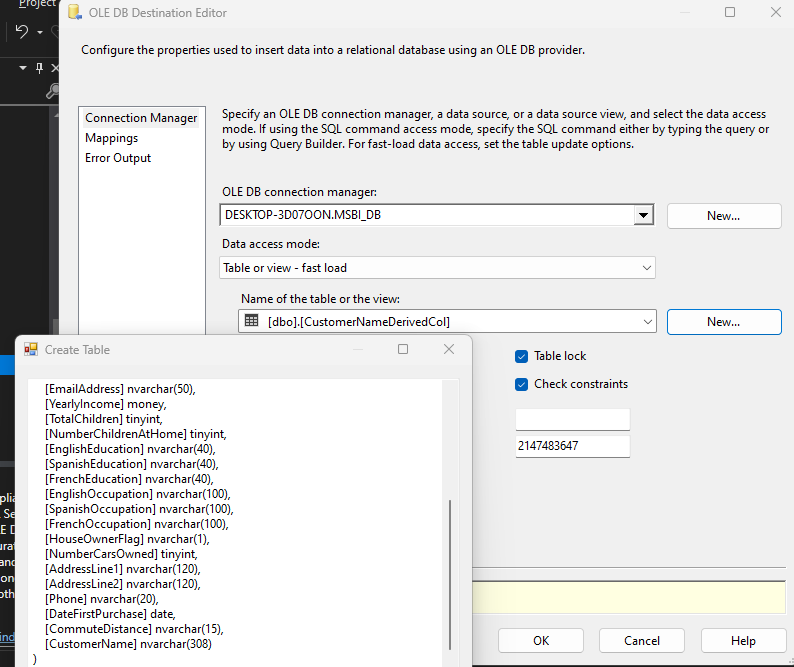The image size is (794, 667).
Task: Click the Undo arrow icon in toolbar
Action: [22, 31]
